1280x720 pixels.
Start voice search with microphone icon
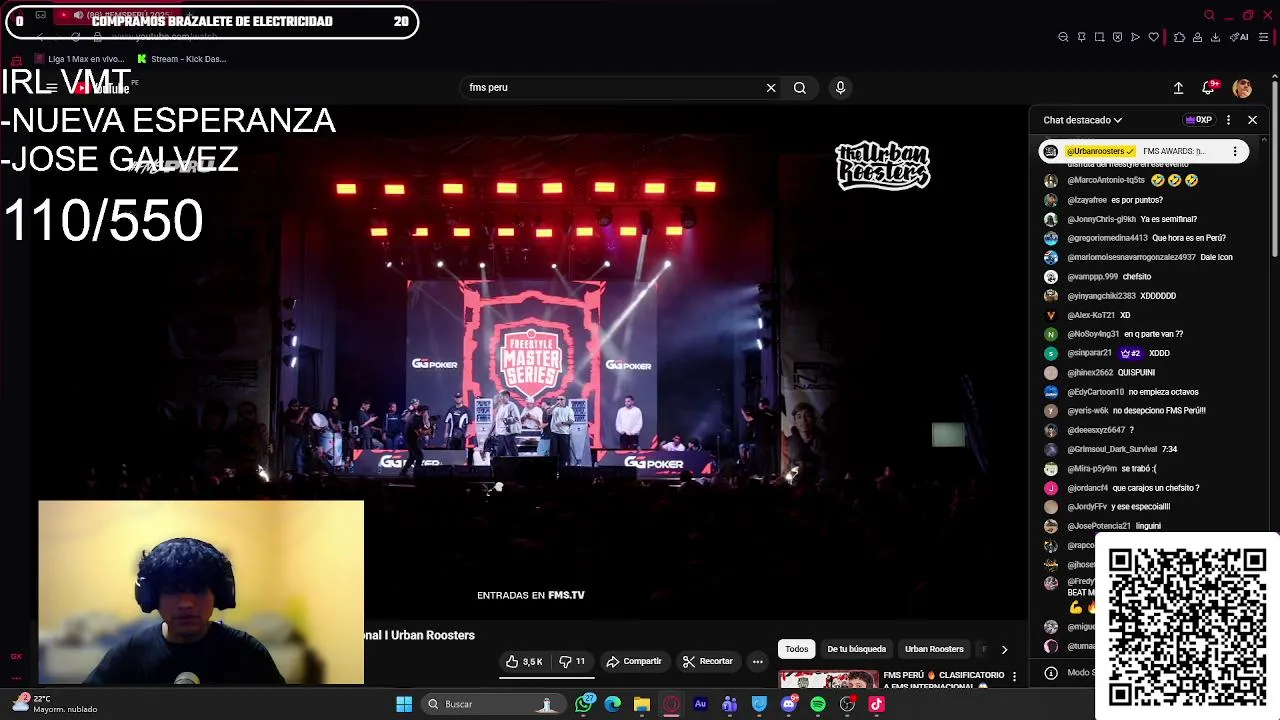click(840, 88)
